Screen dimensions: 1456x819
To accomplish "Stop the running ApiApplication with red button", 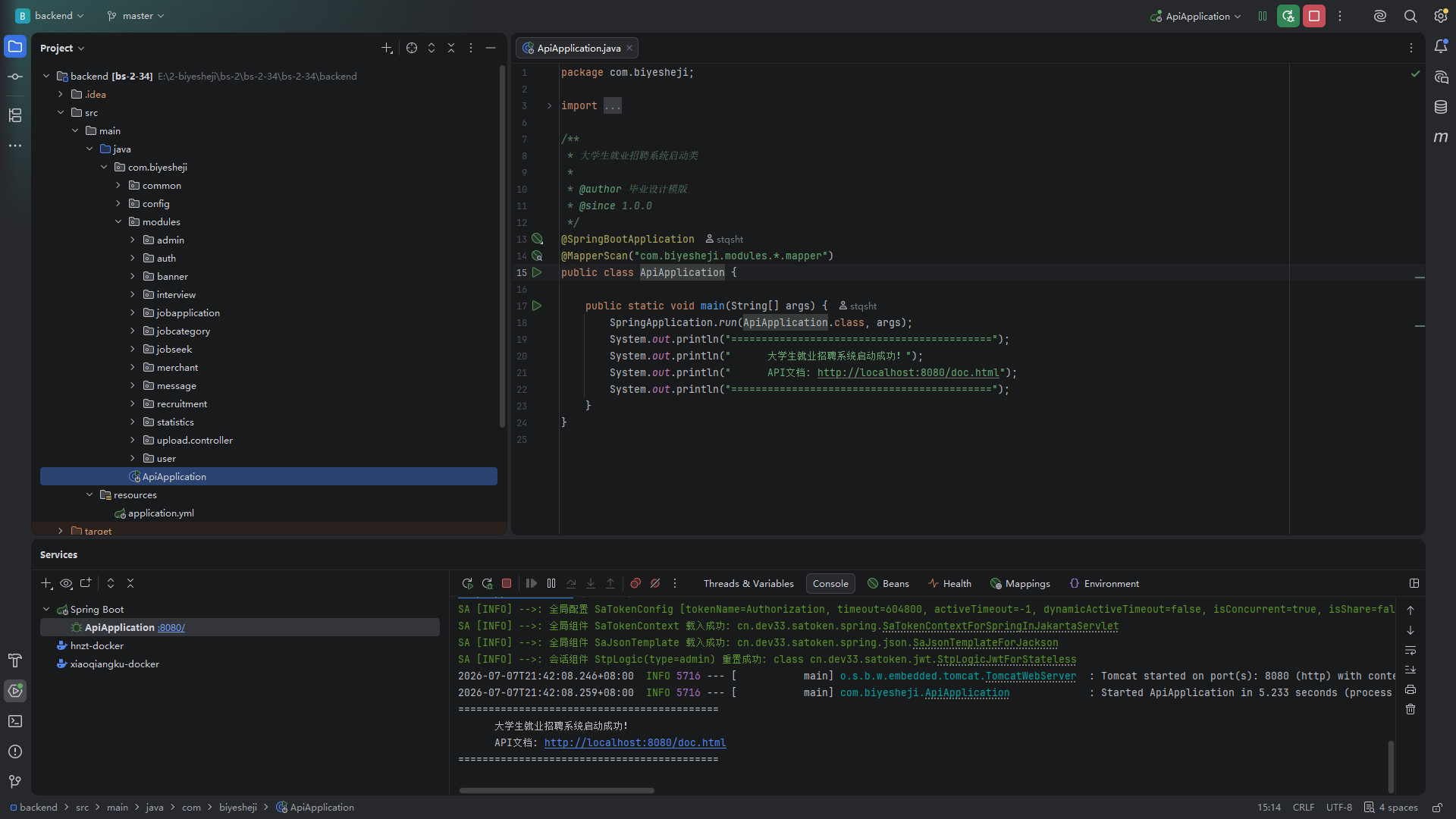I will coord(1314,16).
